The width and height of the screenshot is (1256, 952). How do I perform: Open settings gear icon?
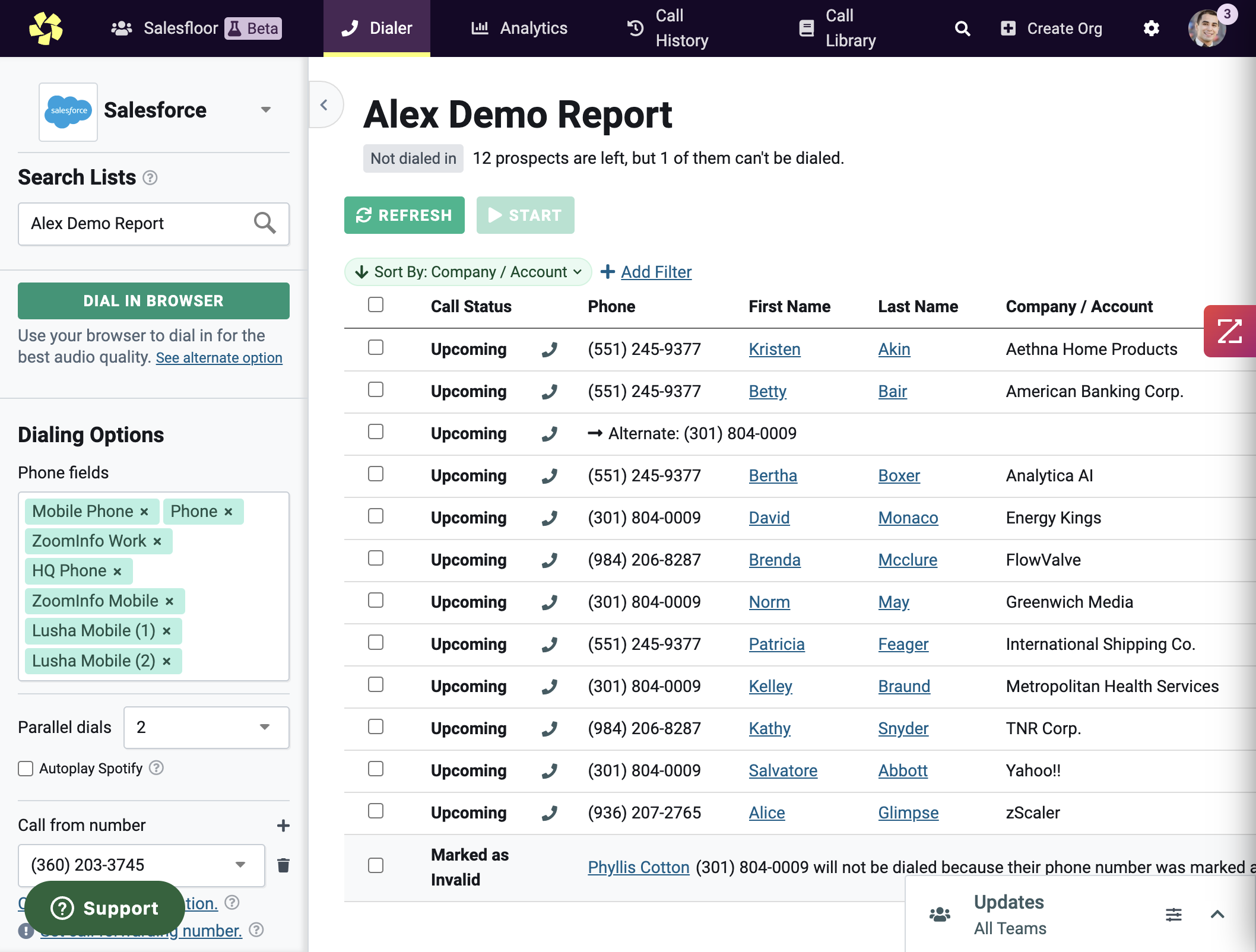(x=1151, y=28)
